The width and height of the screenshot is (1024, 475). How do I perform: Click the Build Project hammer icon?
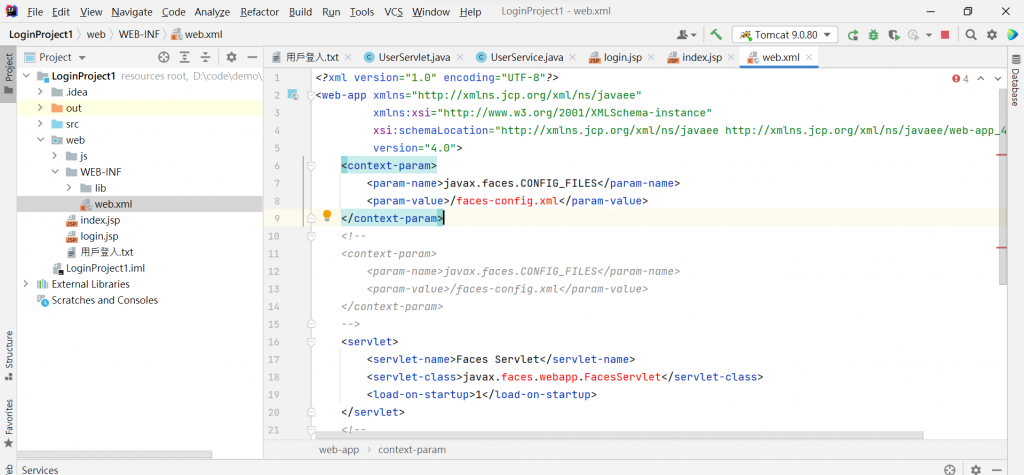[716, 35]
